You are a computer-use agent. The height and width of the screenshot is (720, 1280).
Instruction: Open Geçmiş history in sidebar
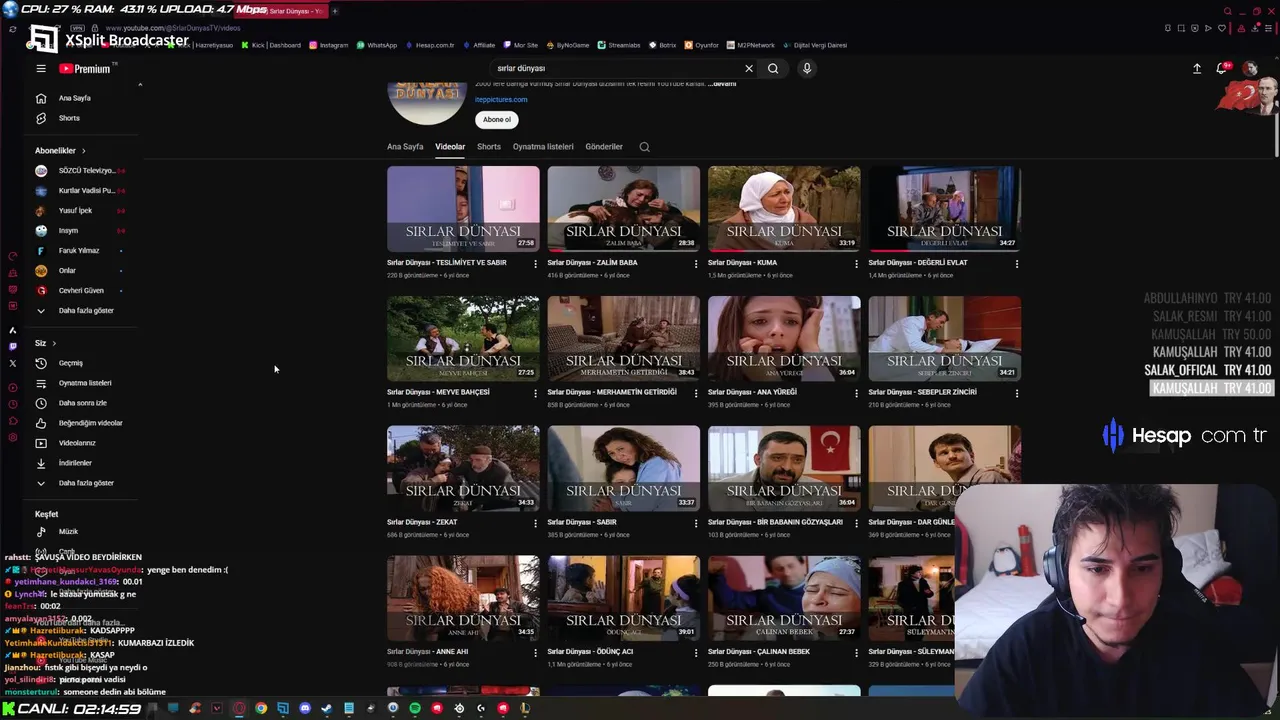pyautogui.click(x=70, y=363)
